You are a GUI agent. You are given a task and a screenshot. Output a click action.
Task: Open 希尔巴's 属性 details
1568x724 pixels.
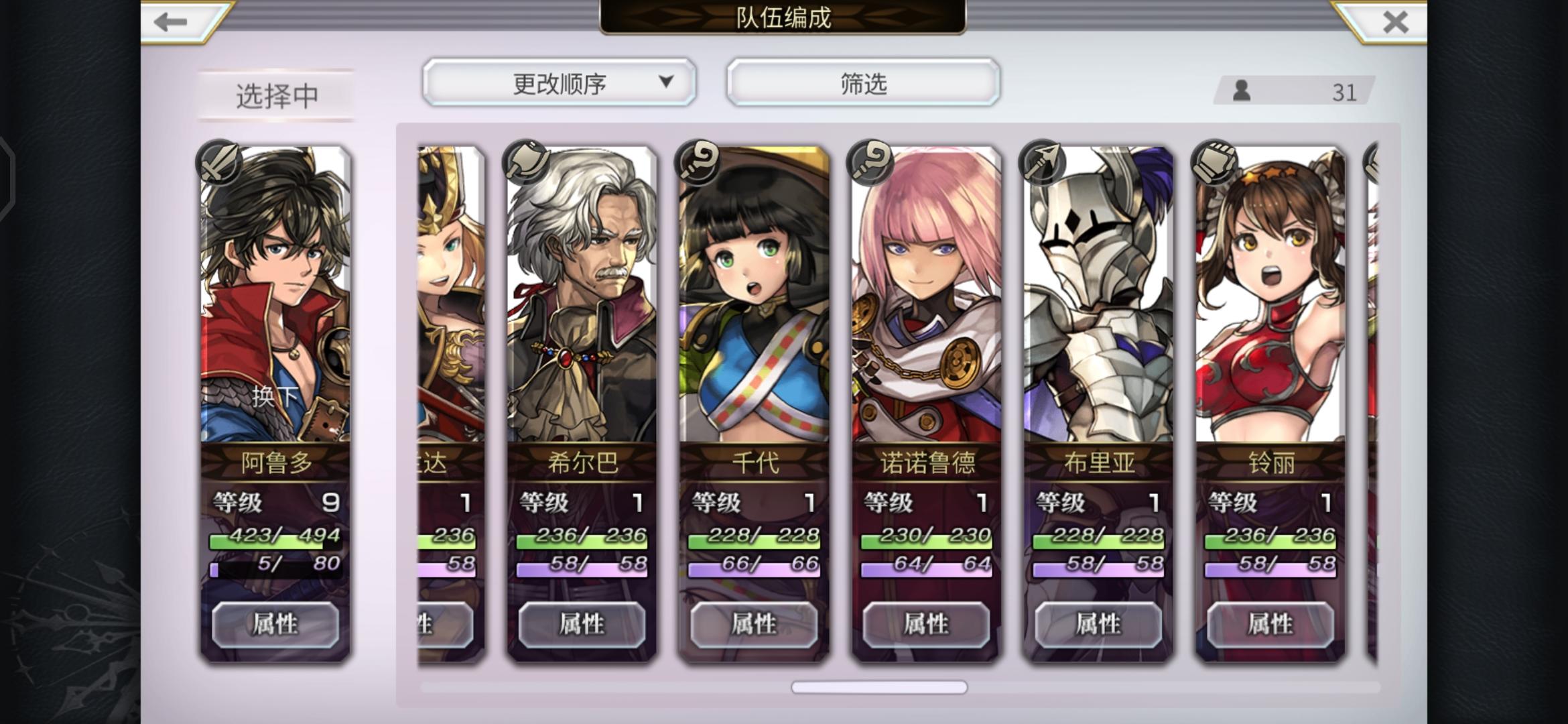(582, 624)
